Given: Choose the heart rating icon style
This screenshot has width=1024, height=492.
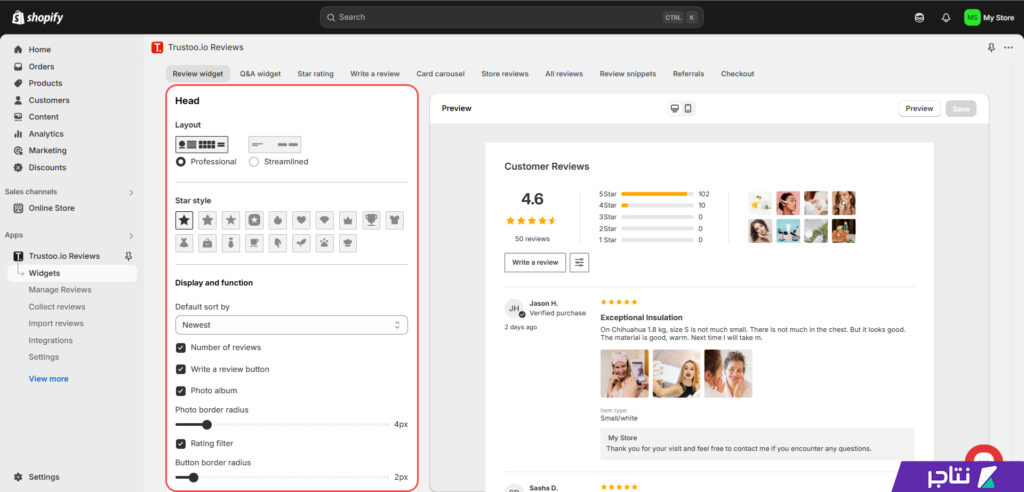Looking at the screenshot, I should click(301, 220).
